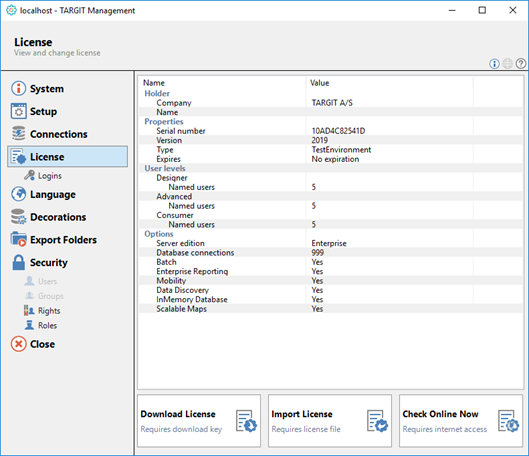
Task: Select the Server edition row
Action: (331, 243)
